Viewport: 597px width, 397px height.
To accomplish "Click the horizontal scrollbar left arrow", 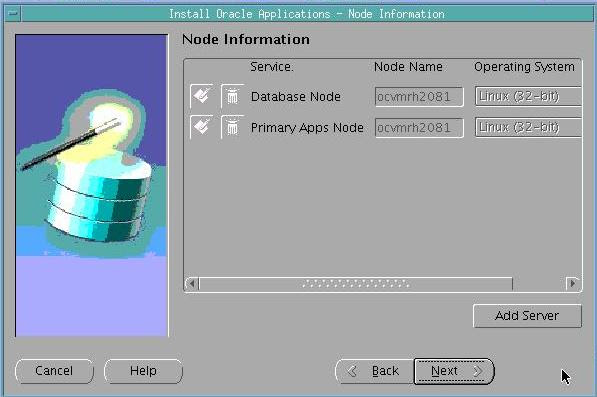I will 192,284.
